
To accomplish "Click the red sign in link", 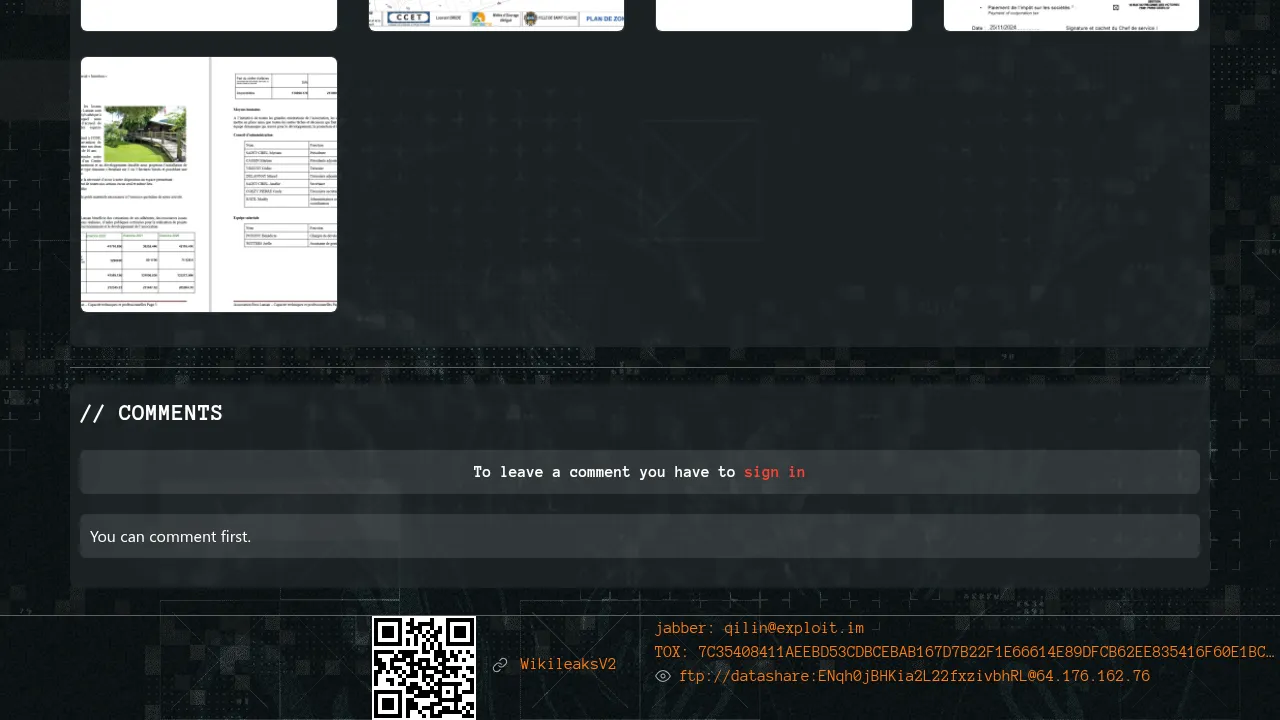I will [774, 472].
